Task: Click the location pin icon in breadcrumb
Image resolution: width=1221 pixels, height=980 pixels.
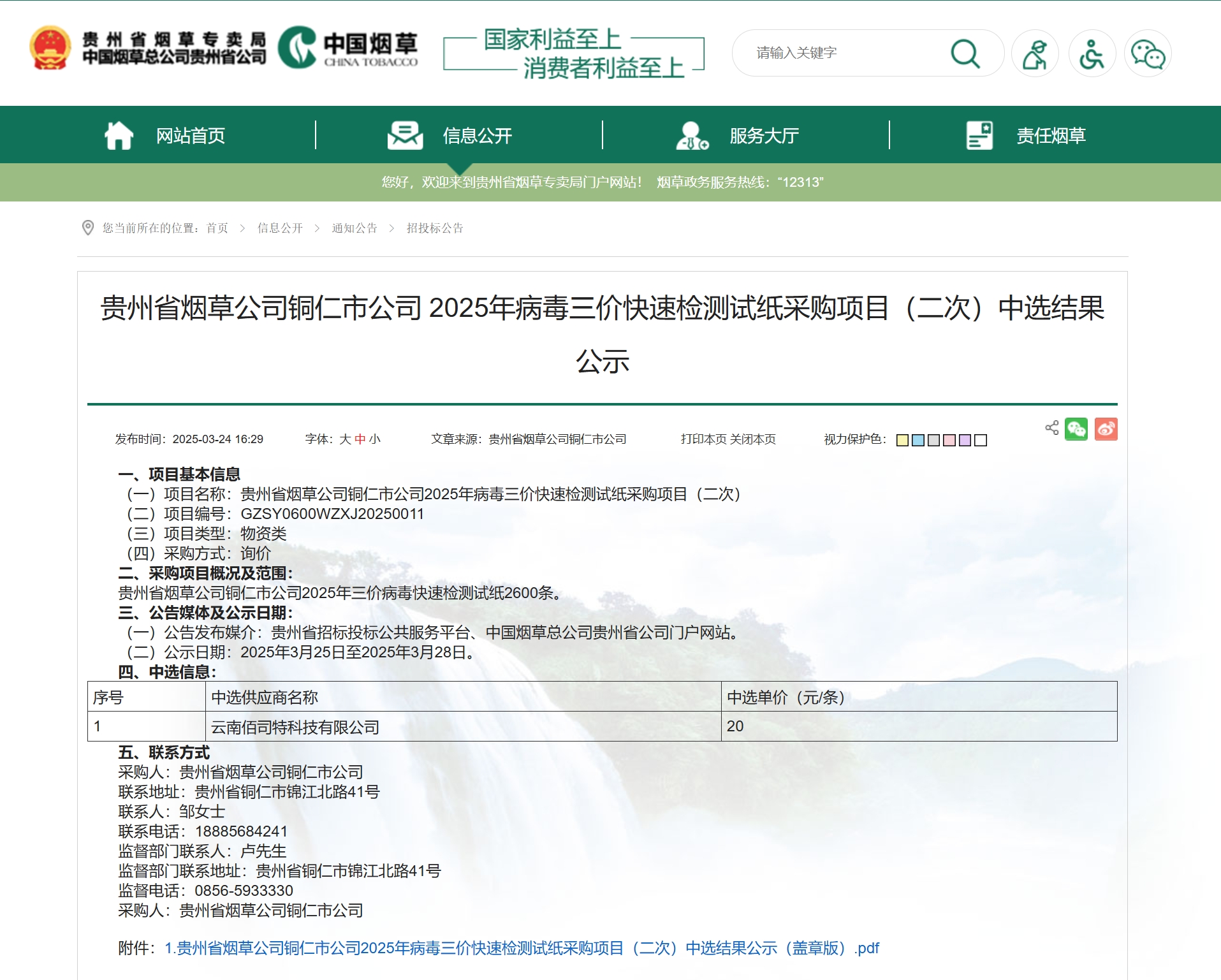Action: (88, 228)
